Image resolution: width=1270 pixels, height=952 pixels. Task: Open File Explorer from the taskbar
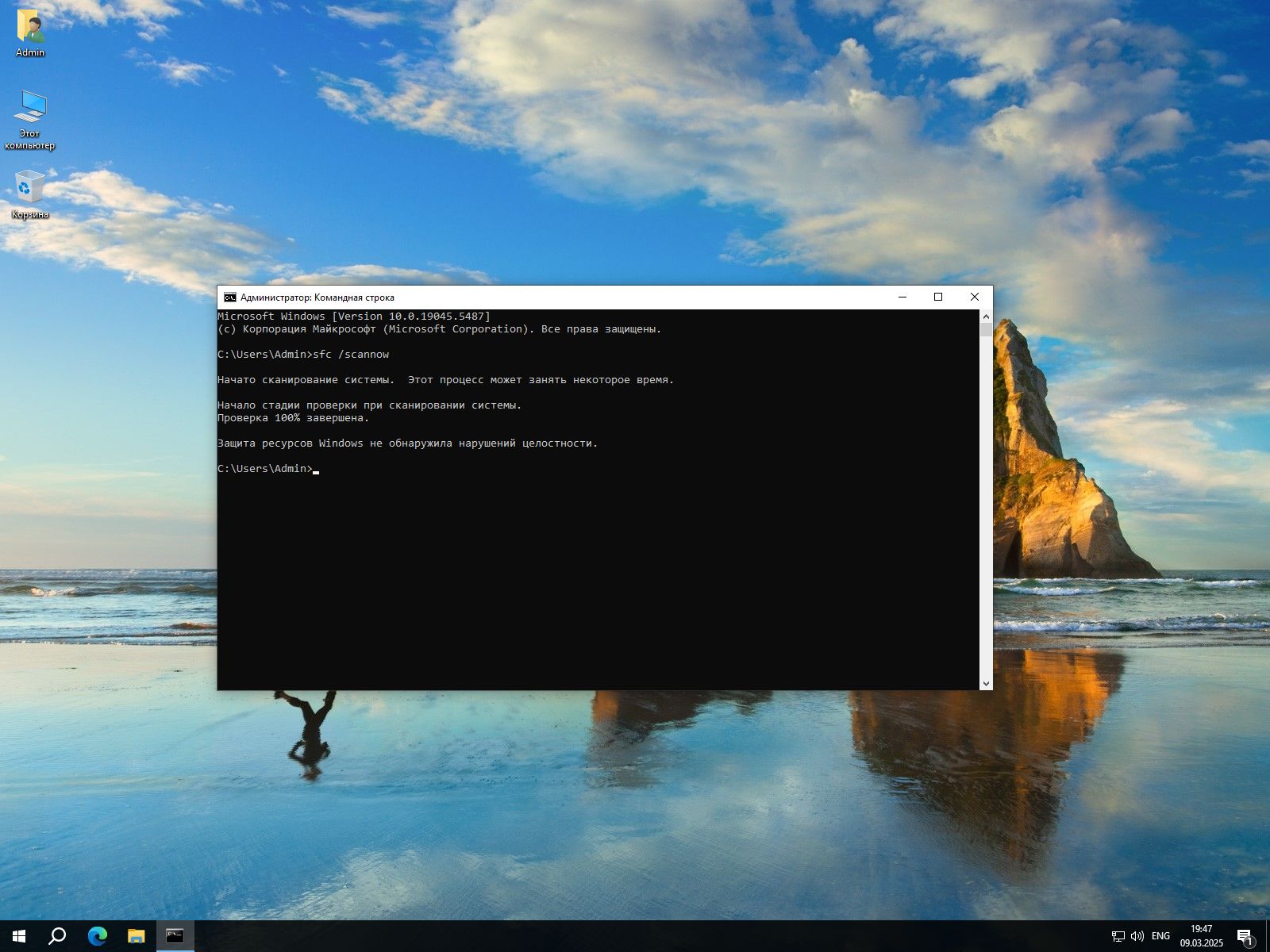[136, 936]
